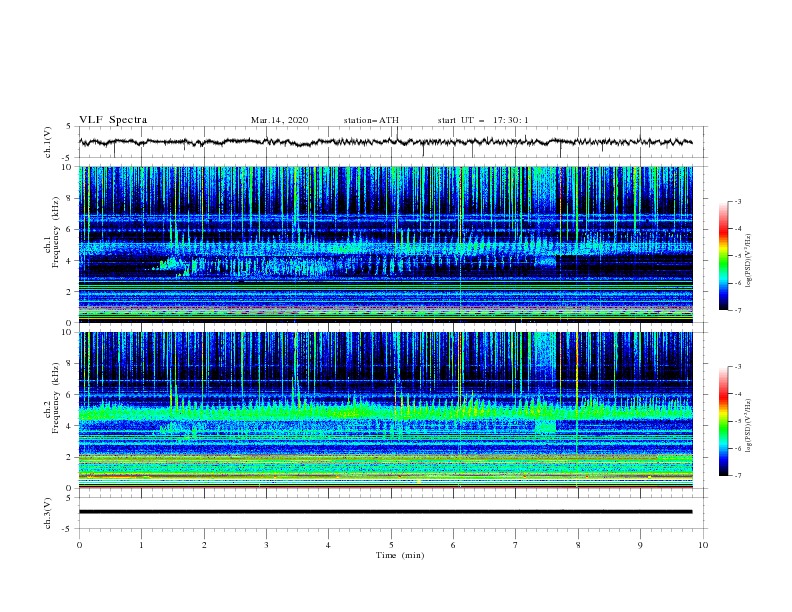Click the "-4" tick on ch.2 colorbar

(738, 394)
